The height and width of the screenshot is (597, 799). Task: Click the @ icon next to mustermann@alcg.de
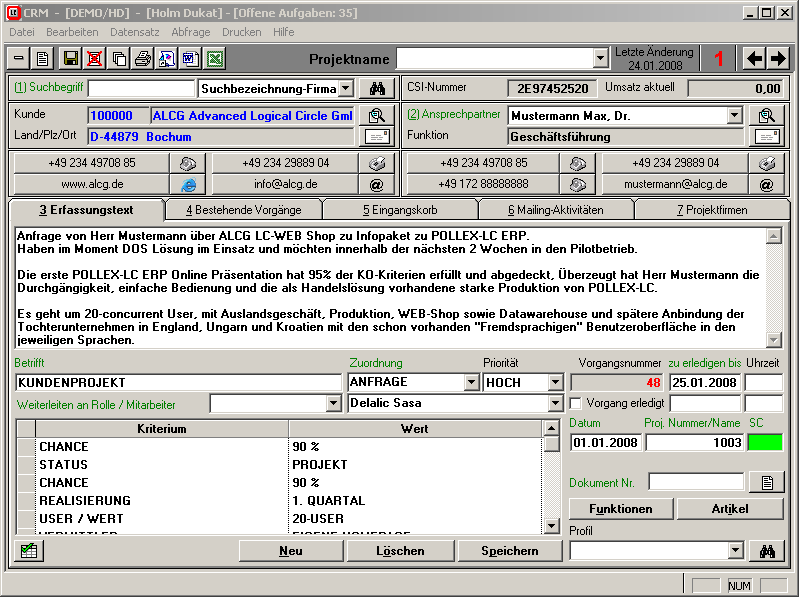click(x=768, y=184)
